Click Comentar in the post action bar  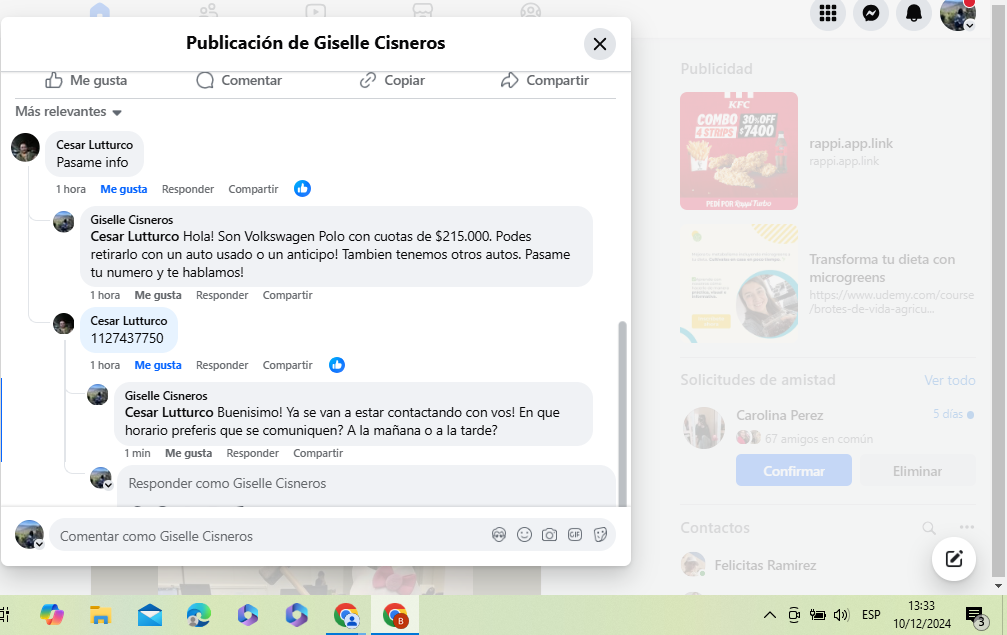pos(239,80)
